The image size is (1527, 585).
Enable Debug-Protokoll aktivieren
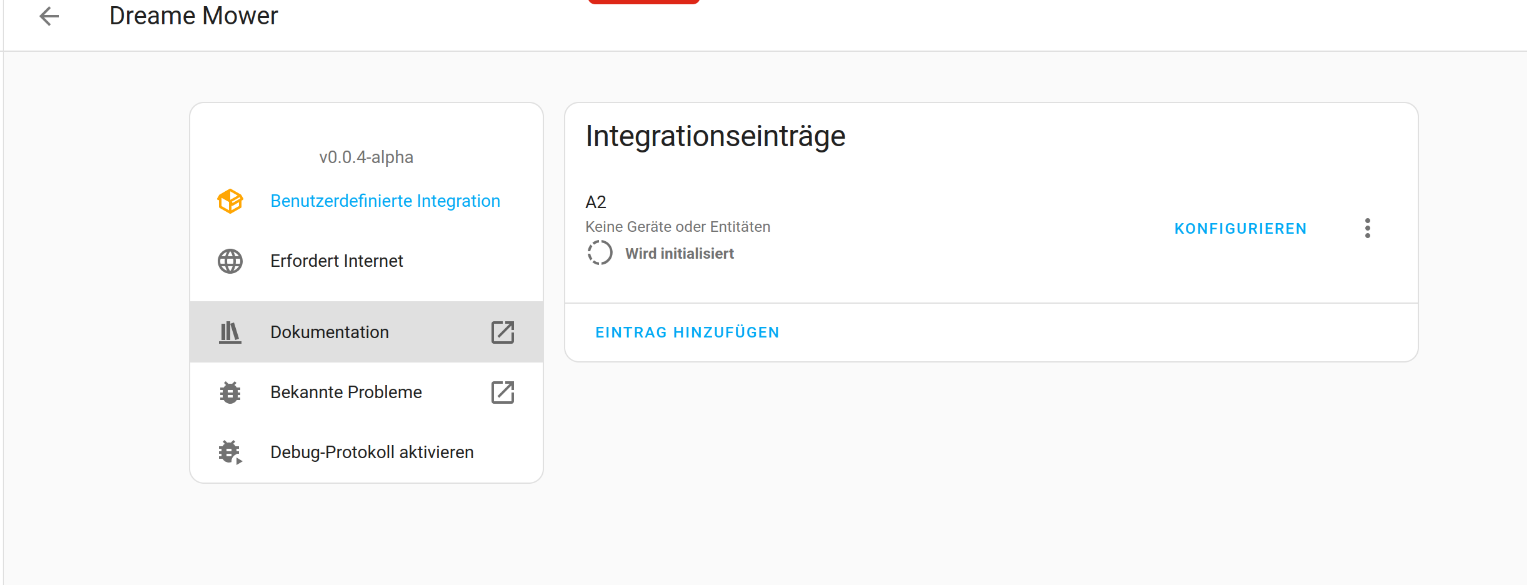pos(366,452)
